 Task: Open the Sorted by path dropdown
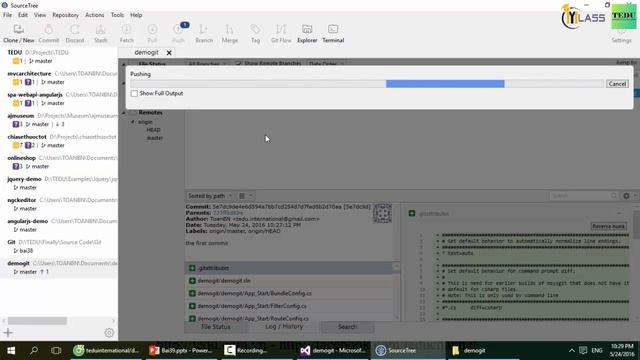coord(210,196)
